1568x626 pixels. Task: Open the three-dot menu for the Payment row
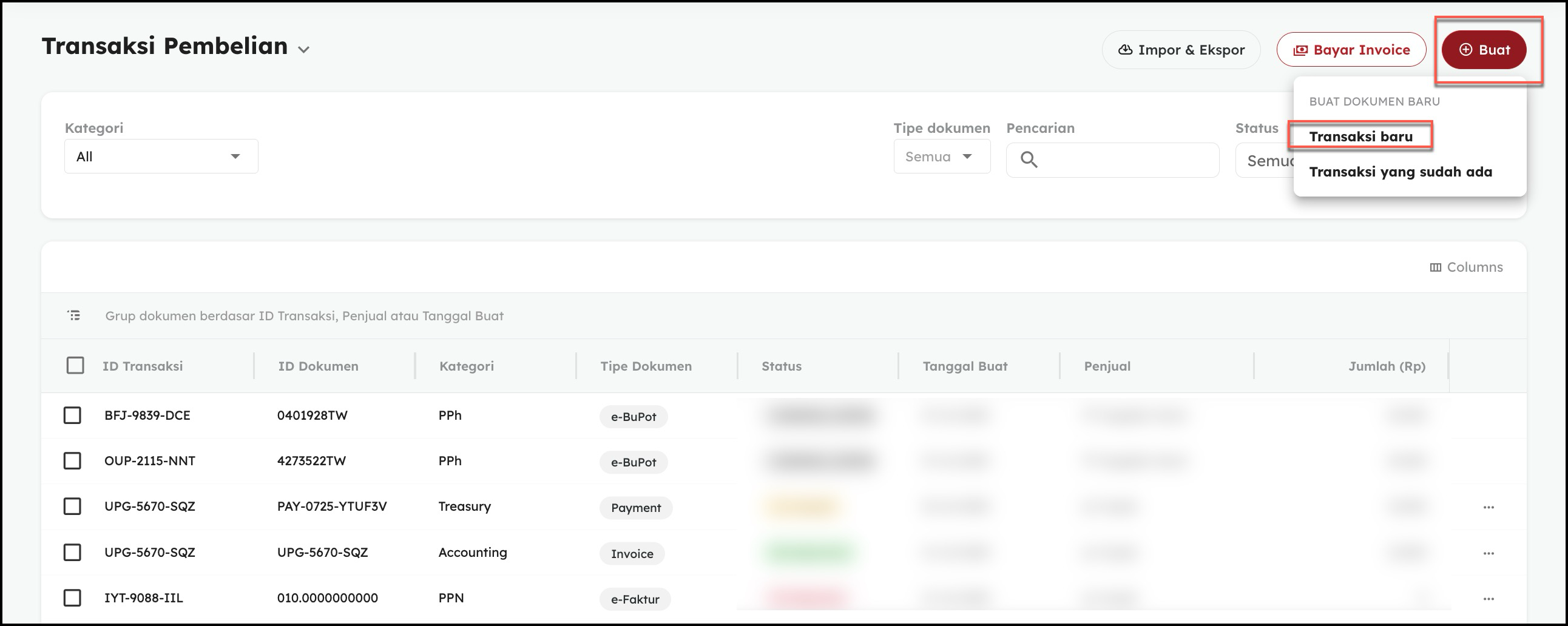point(1489,507)
